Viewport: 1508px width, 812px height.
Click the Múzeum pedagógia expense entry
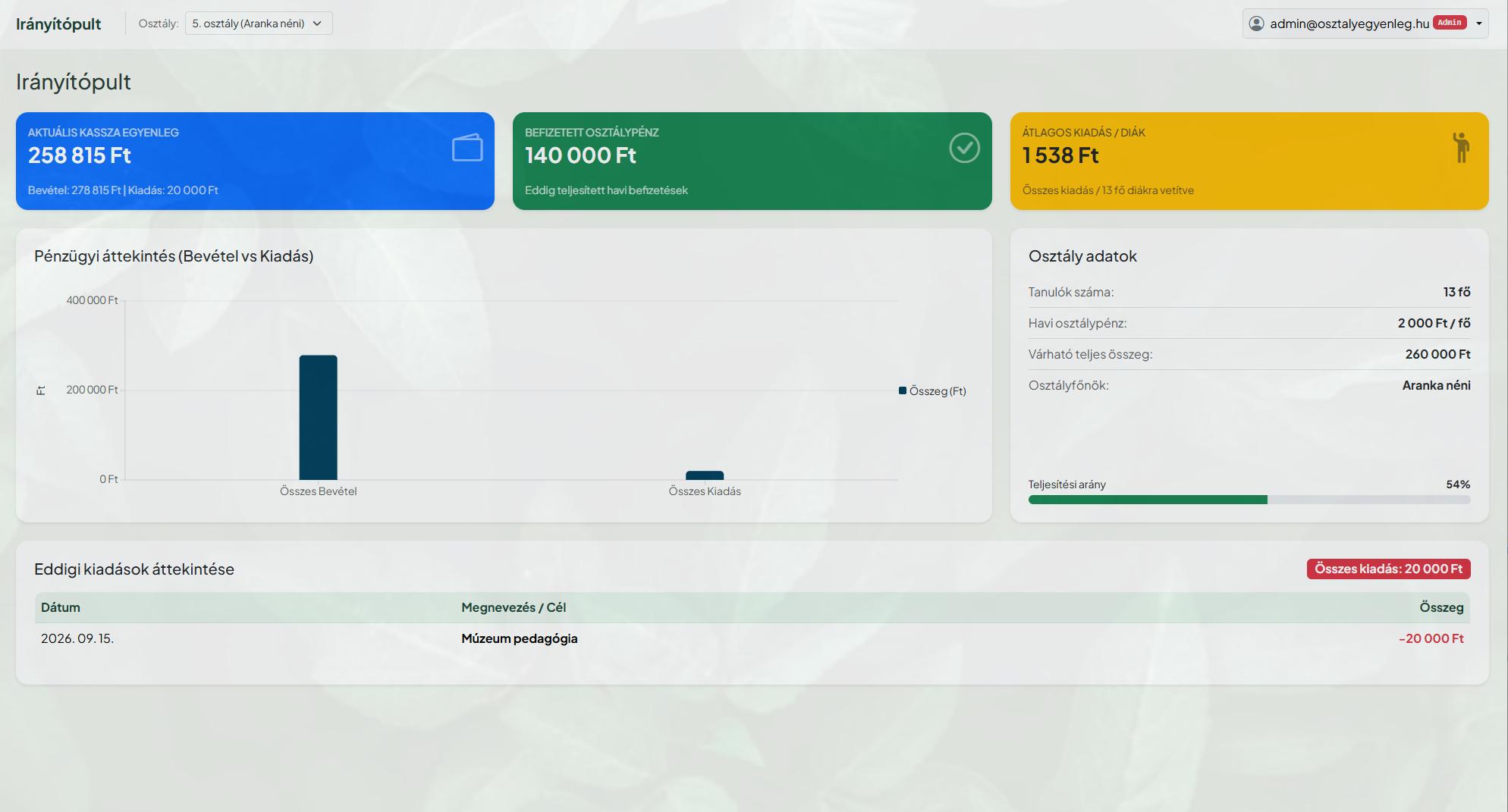pyautogui.click(x=520, y=638)
